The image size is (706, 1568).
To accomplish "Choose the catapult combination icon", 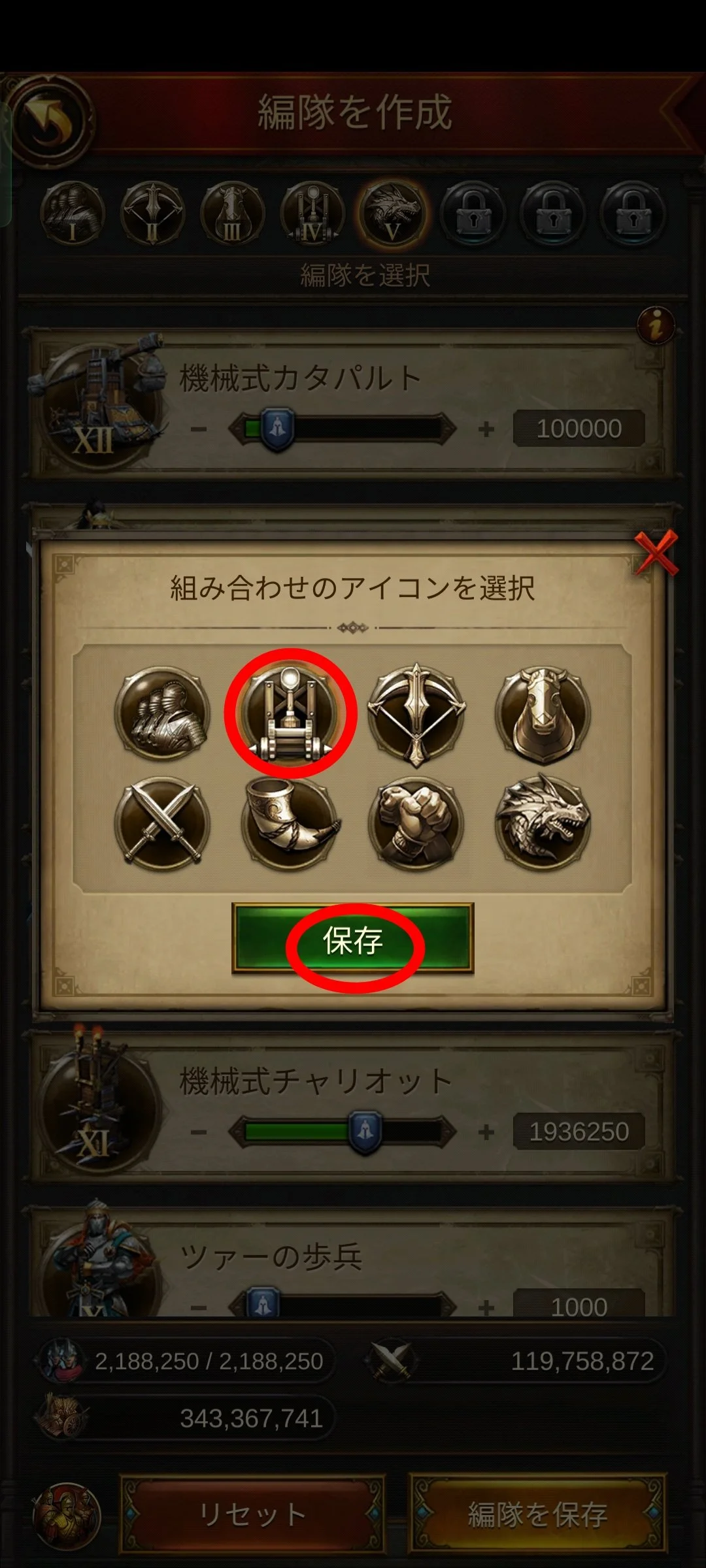I will pos(290,713).
